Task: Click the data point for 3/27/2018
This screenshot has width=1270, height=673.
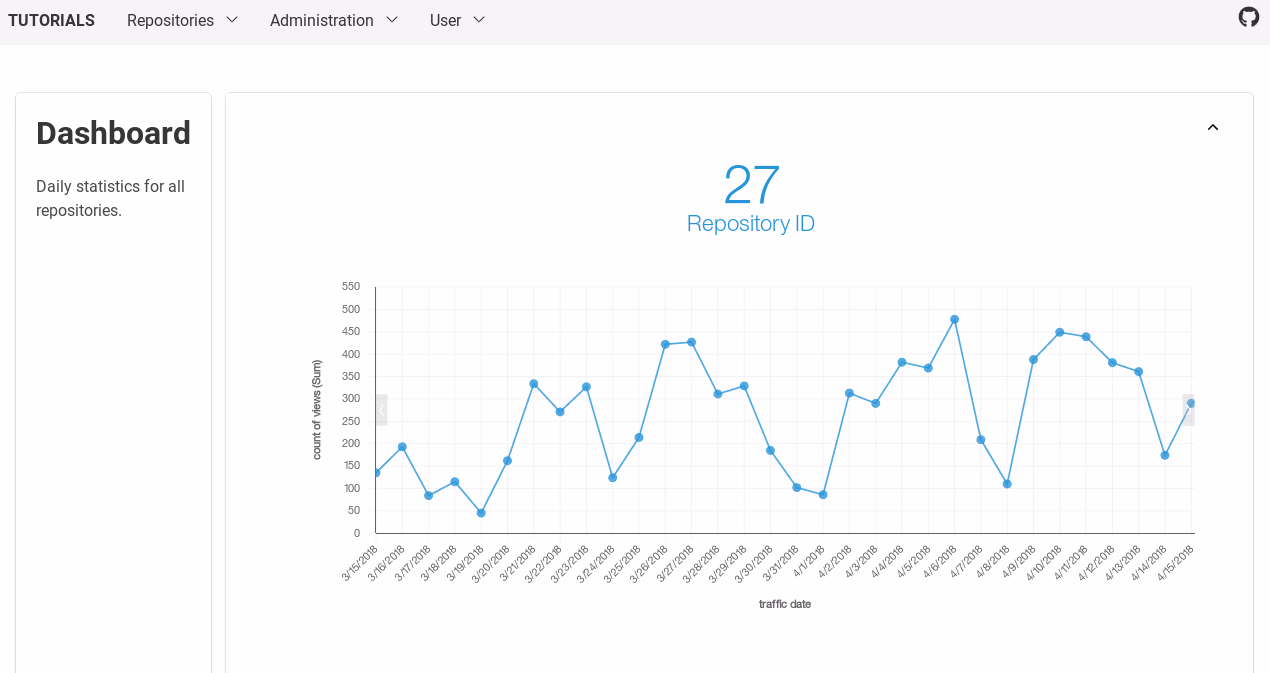Action: point(691,342)
